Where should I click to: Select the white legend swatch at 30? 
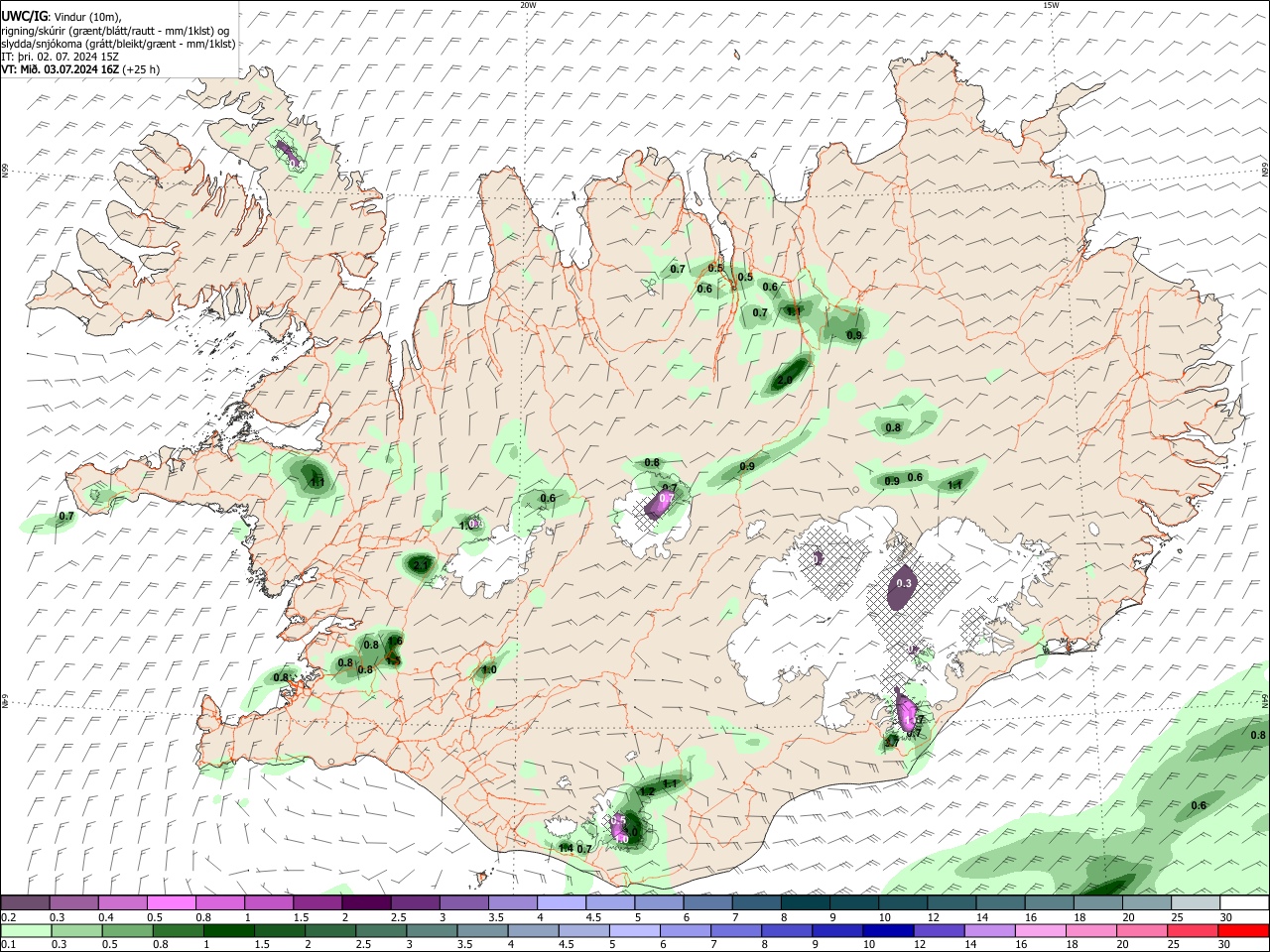pos(1244,902)
